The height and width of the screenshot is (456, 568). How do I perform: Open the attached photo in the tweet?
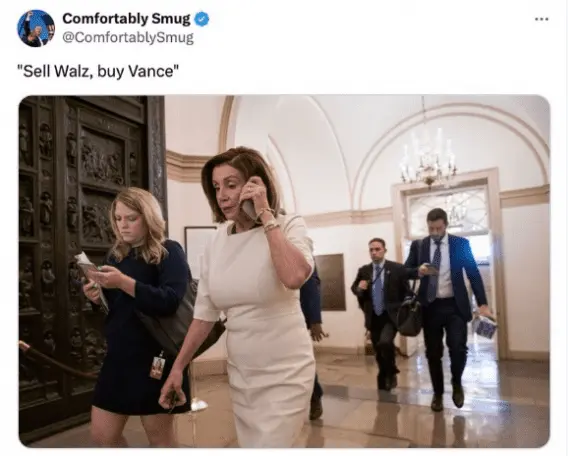pos(284,271)
